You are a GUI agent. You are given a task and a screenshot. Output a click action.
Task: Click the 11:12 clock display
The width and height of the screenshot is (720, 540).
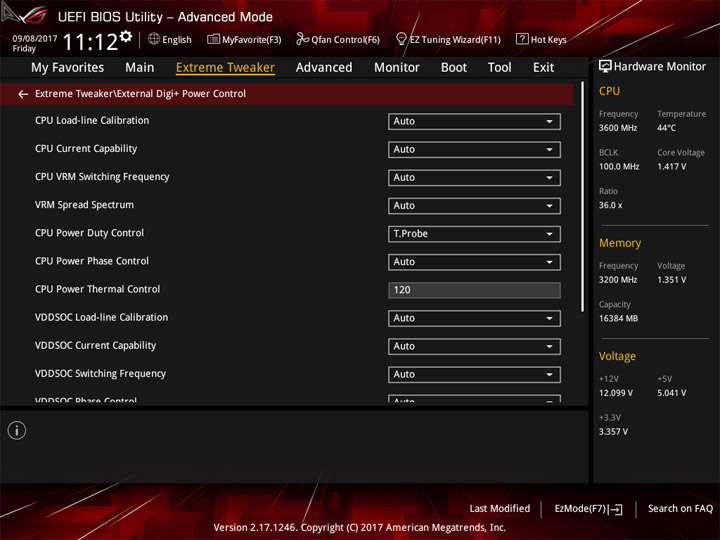click(90, 42)
